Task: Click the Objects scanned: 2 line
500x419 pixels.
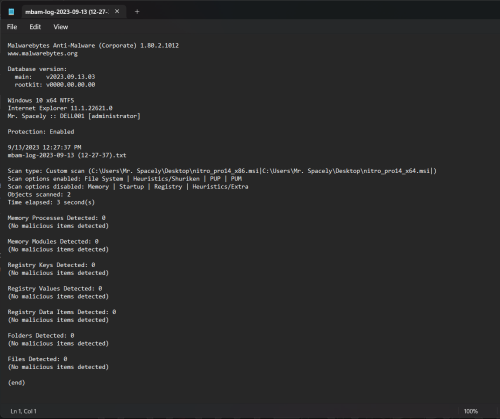Action: 39,194
